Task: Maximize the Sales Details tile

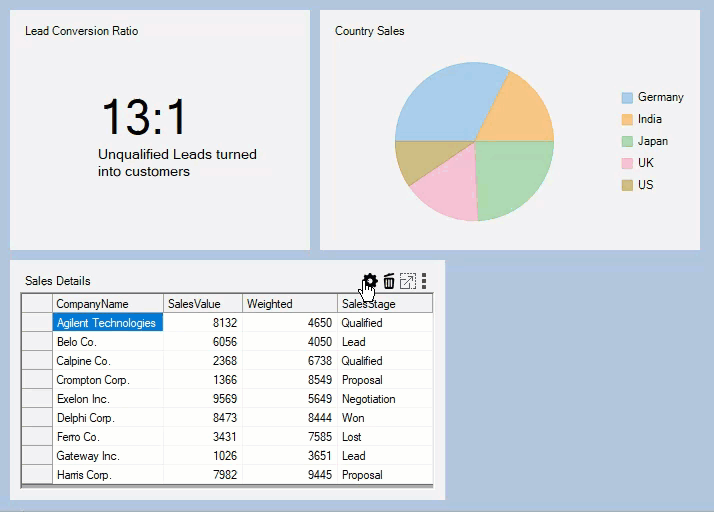Action: pyautogui.click(x=407, y=281)
